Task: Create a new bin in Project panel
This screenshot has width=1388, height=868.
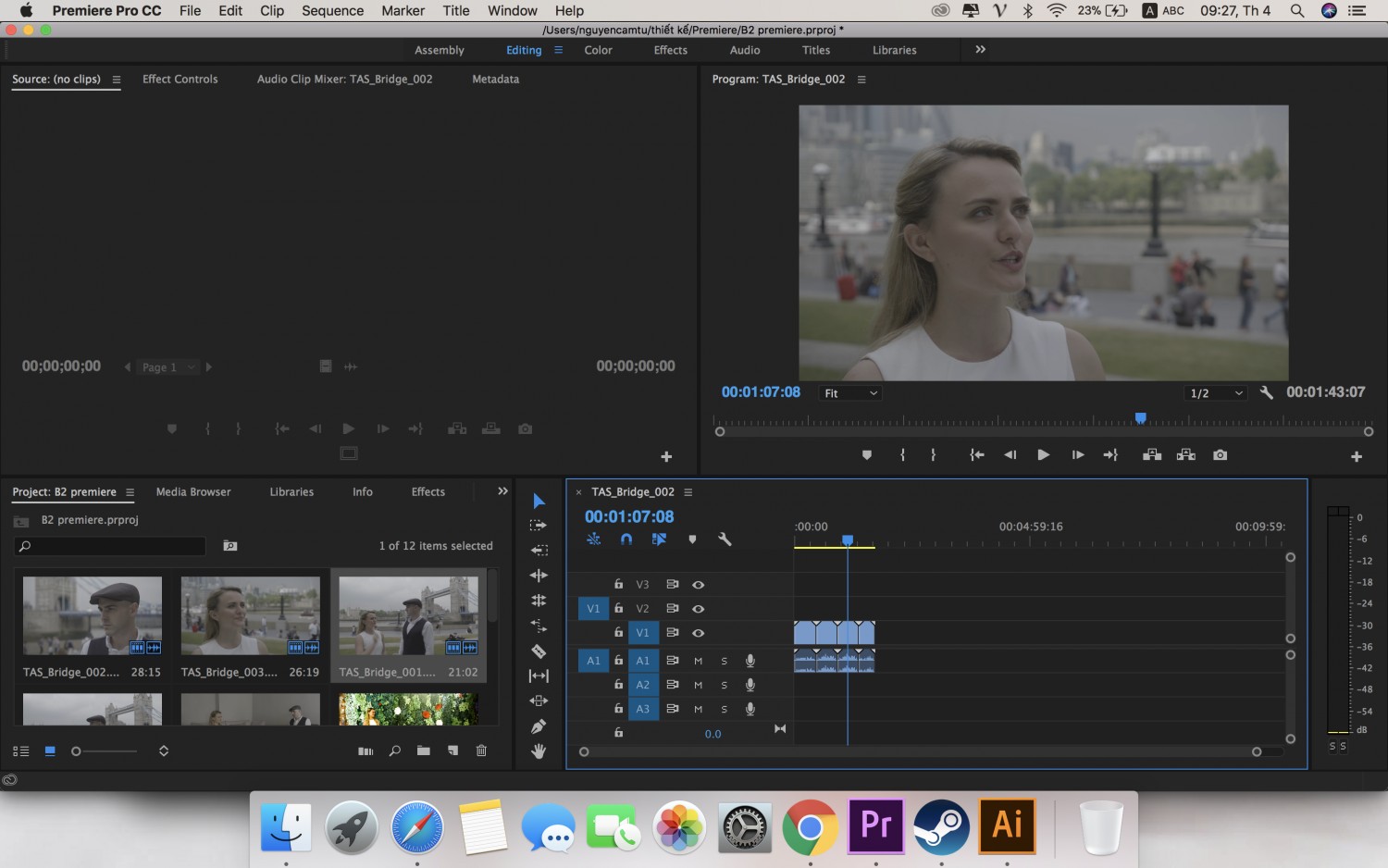Action: click(x=424, y=750)
